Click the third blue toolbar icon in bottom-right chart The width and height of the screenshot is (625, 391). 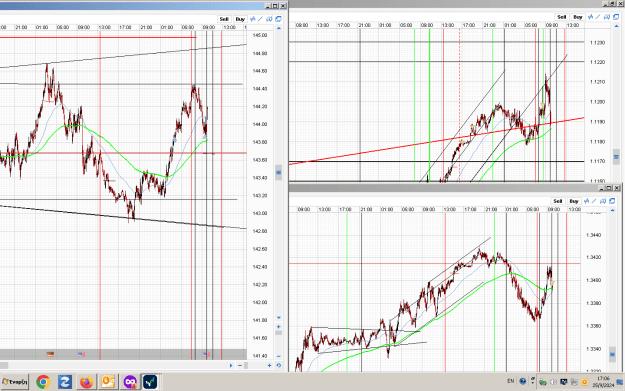click(603, 201)
